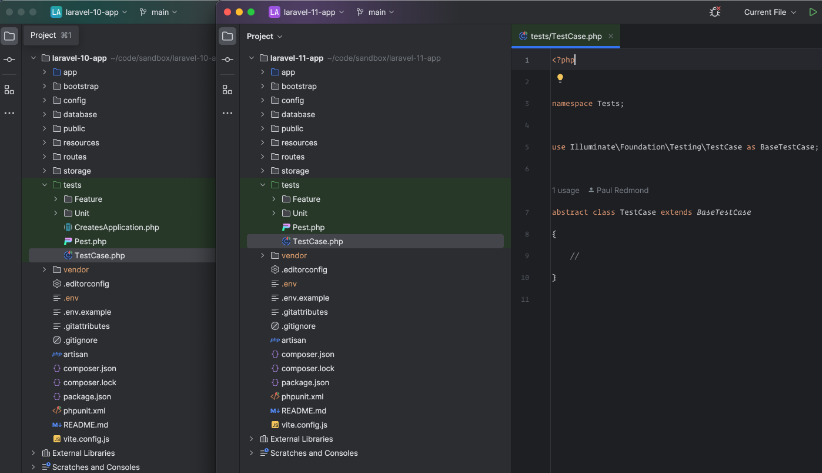The width and height of the screenshot is (822, 473).
Task: Click TestCase.php class icon in laravel-11-app tree
Action: tap(286, 241)
